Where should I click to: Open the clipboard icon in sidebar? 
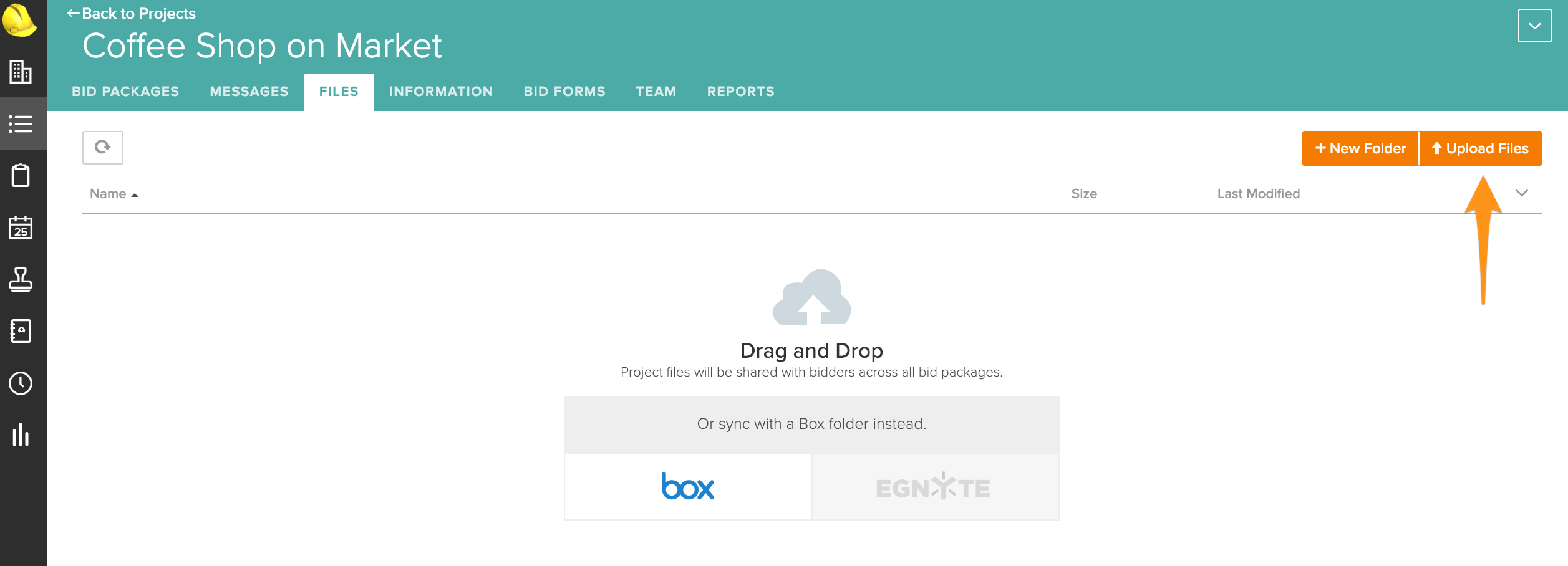[21, 175]
